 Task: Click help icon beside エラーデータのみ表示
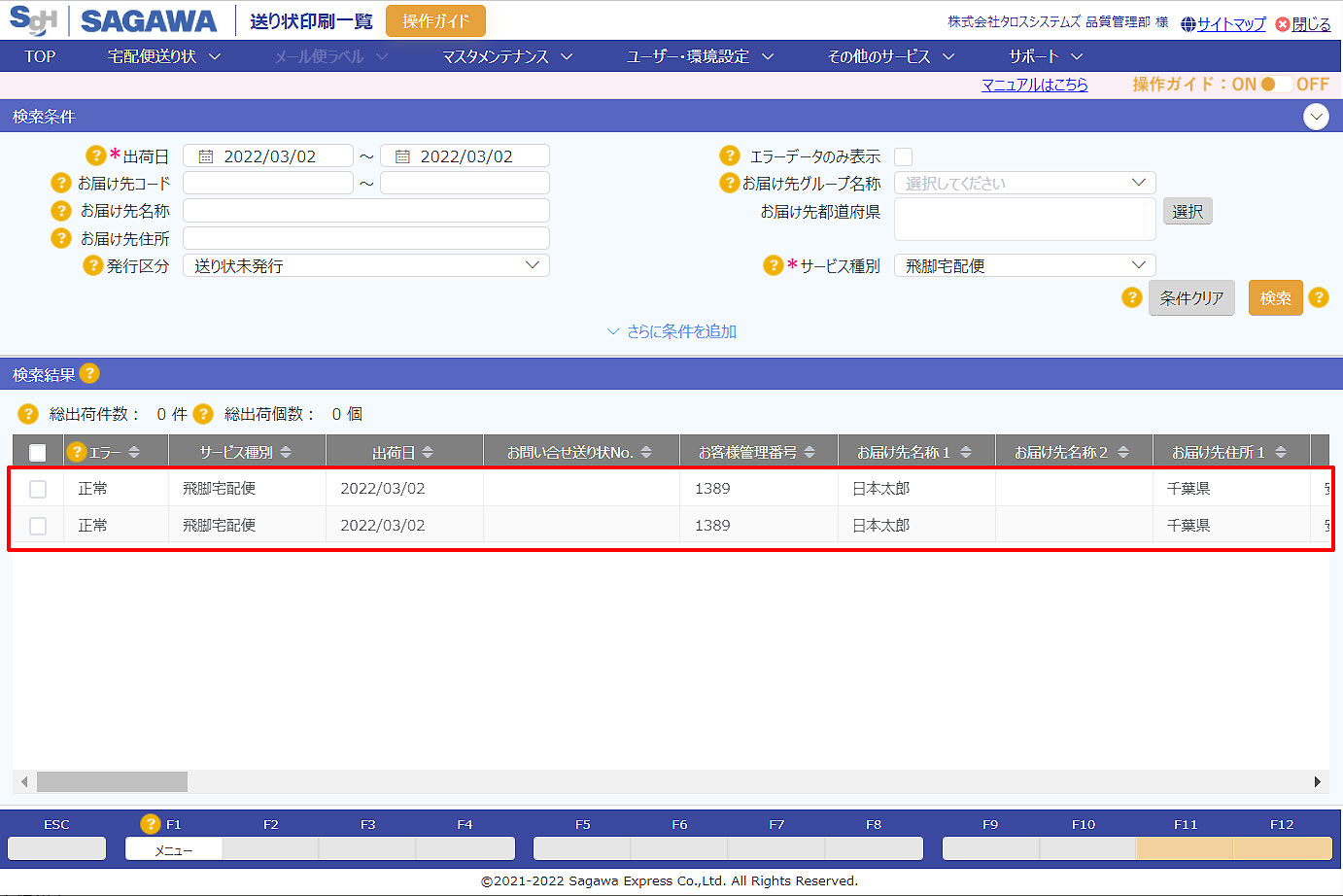(x=730, y=155)
